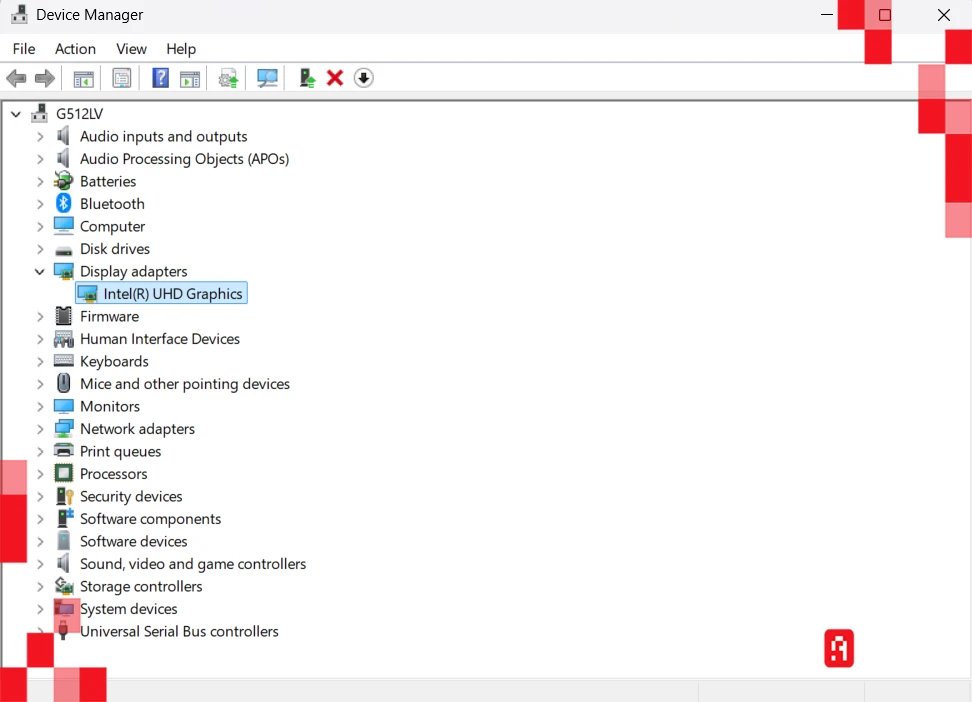Screen dimensions: 972x702
Task: Minimize the Device Manager window
Action: [827, 15]
